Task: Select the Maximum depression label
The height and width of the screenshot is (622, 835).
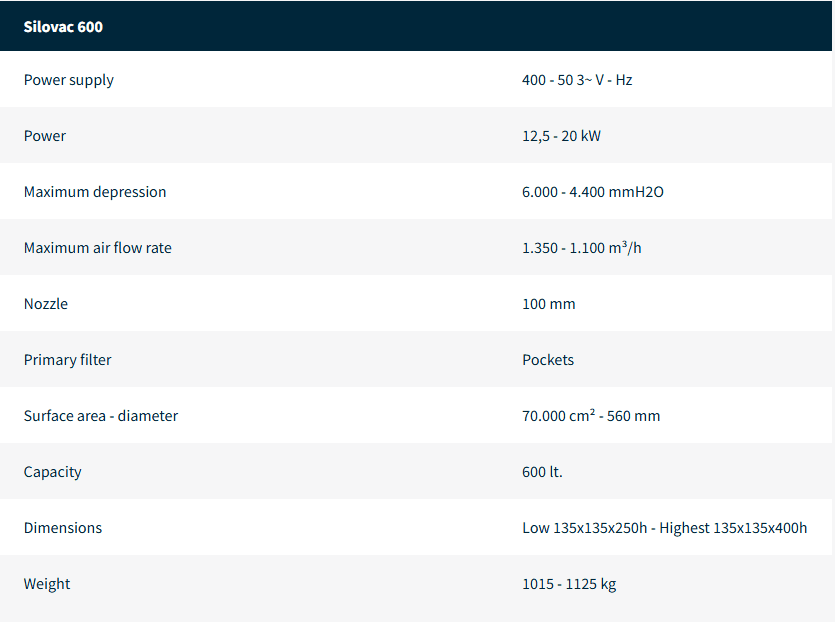Action: pos(95,192)
